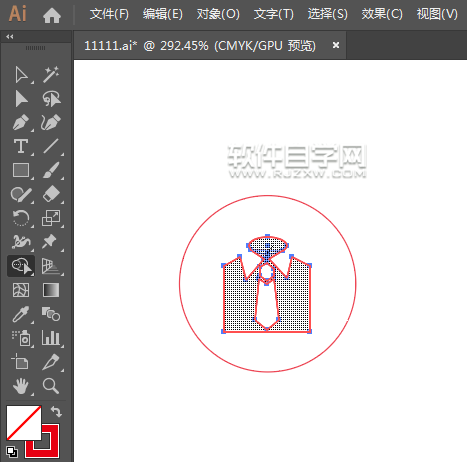Open the 效果(C) menu

(x=382, y=14)
